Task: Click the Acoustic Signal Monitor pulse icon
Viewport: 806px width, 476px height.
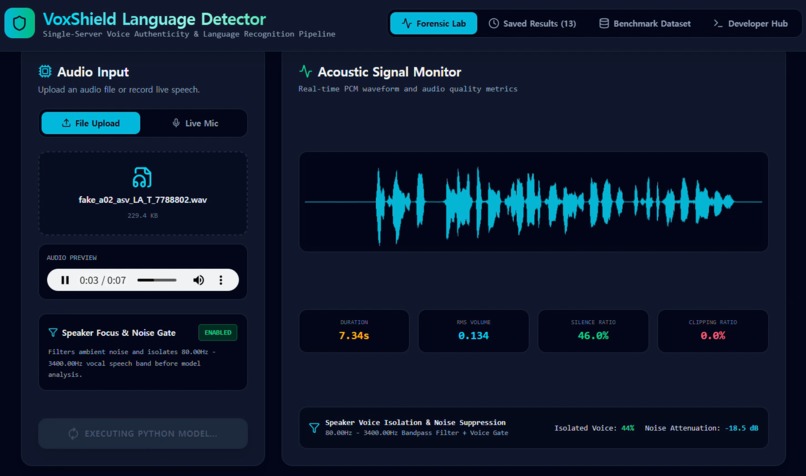Action: 305,71
